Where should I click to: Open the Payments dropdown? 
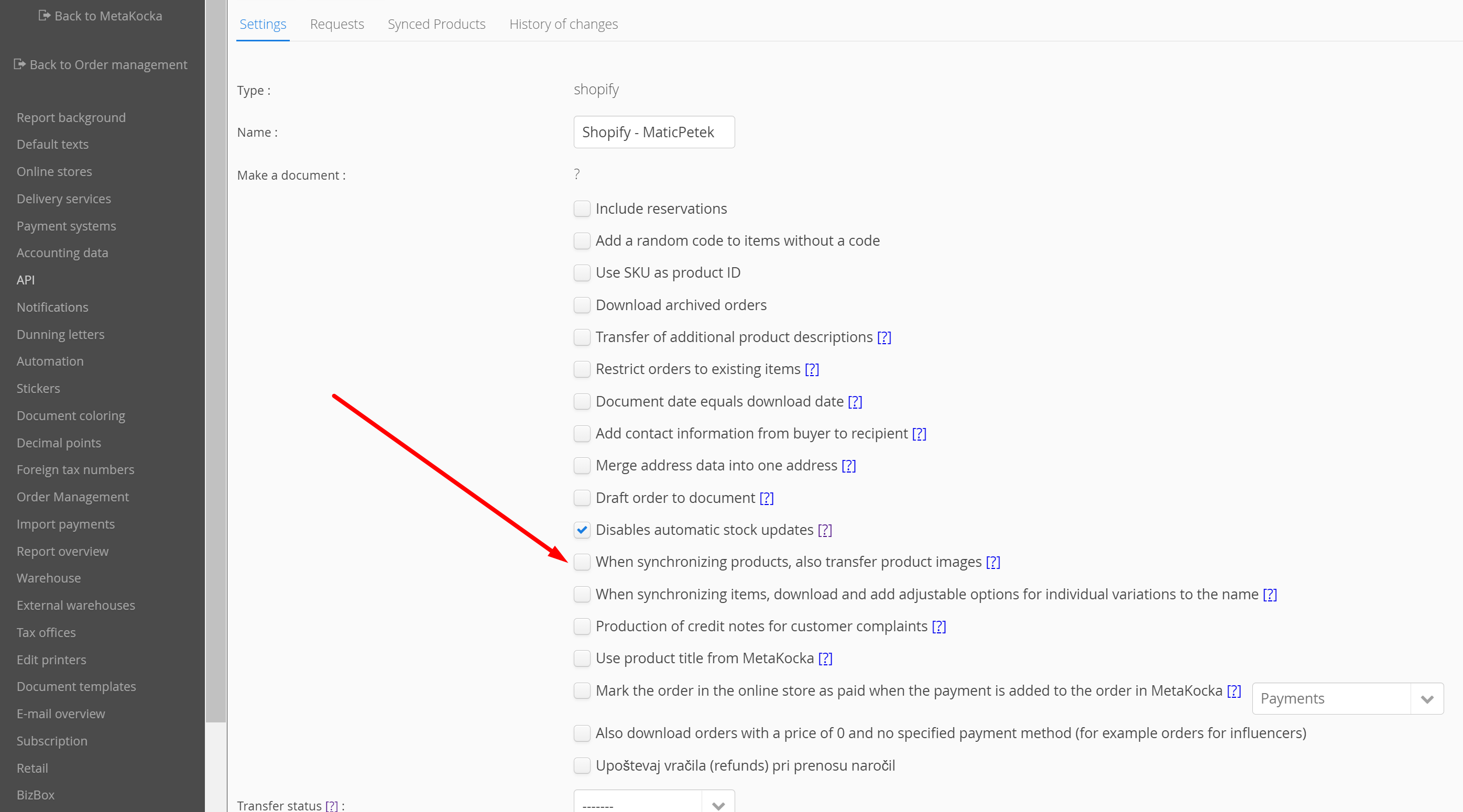click(x=1347, y=698)
